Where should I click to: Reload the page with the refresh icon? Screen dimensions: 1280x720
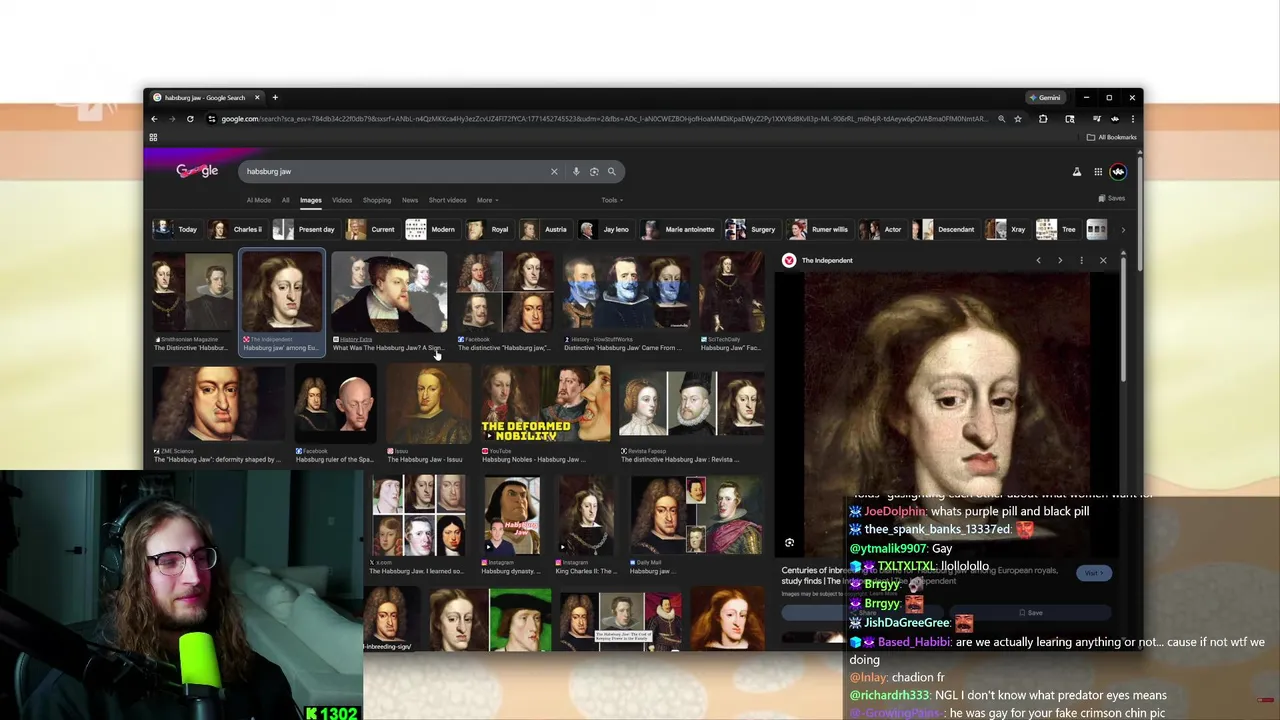[x=190, y=119]
